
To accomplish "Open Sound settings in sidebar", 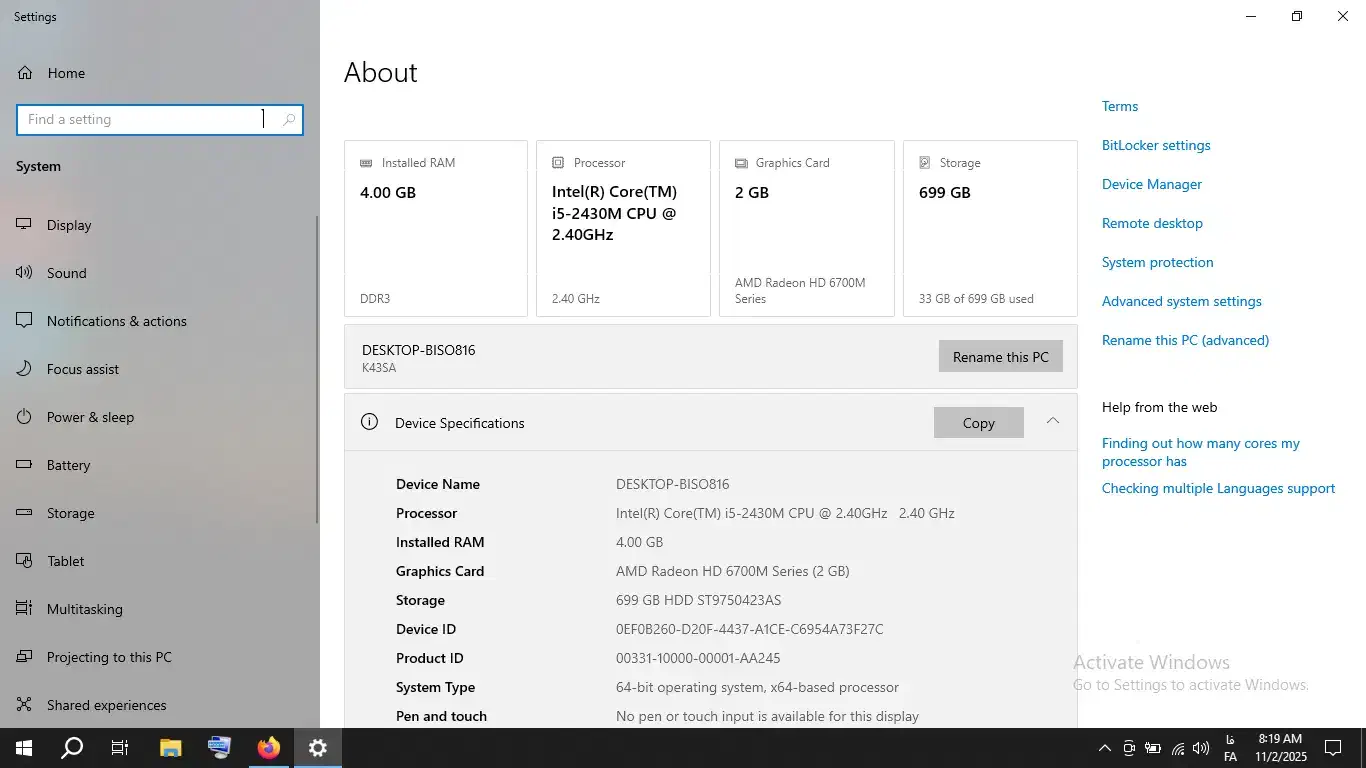I will point(66,273).
